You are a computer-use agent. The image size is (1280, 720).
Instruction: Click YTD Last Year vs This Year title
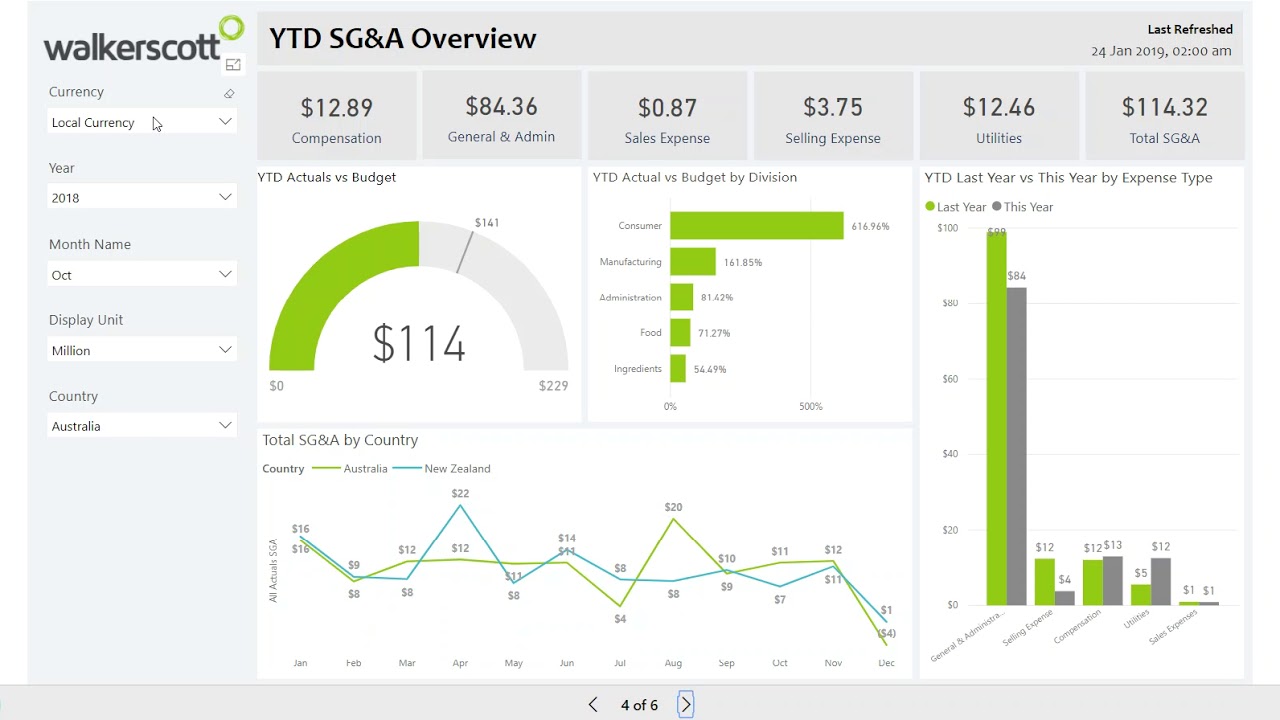coord(1068,177)
